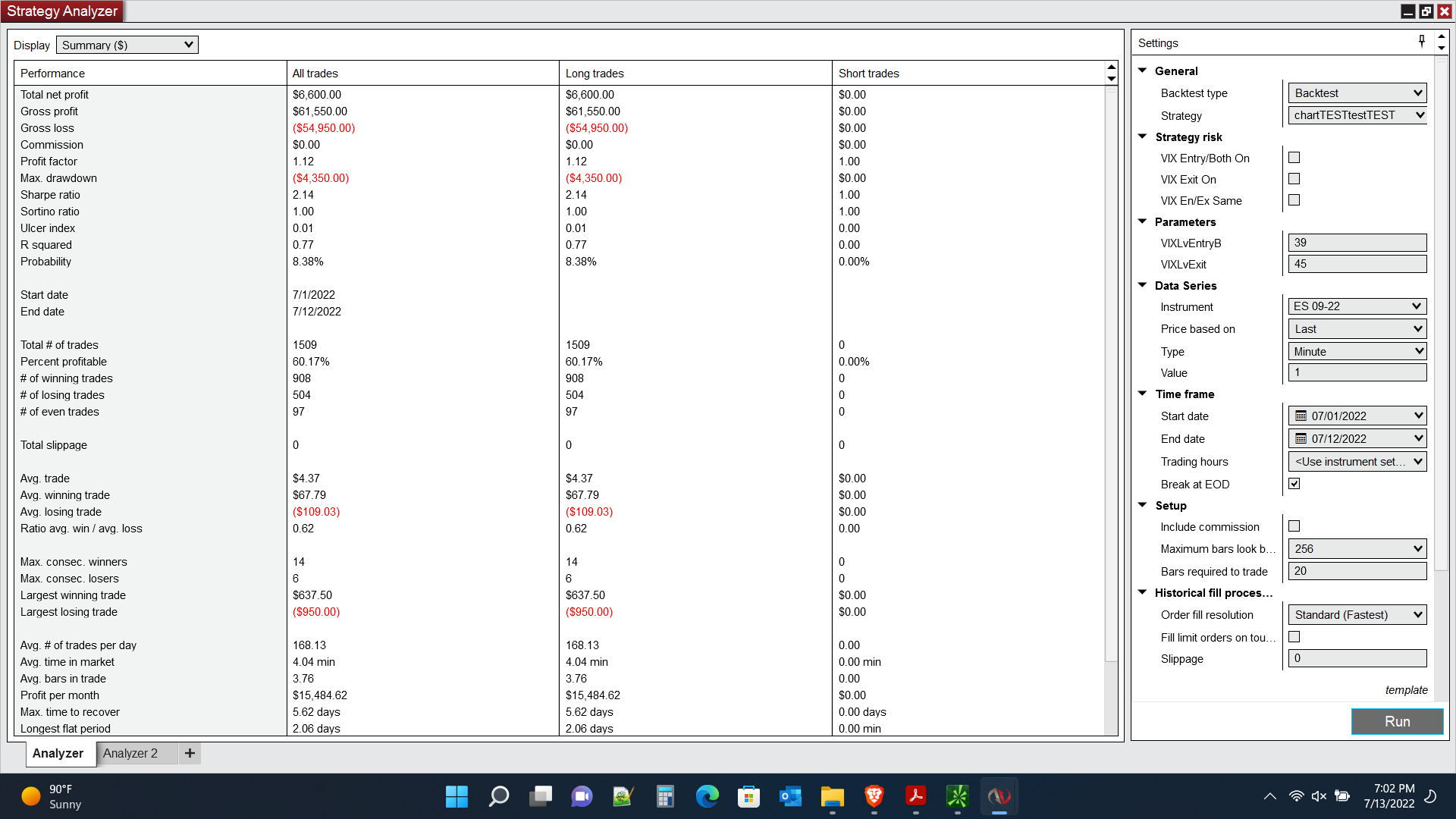Click the VIXLvEntryB value field

point(1357,243)
